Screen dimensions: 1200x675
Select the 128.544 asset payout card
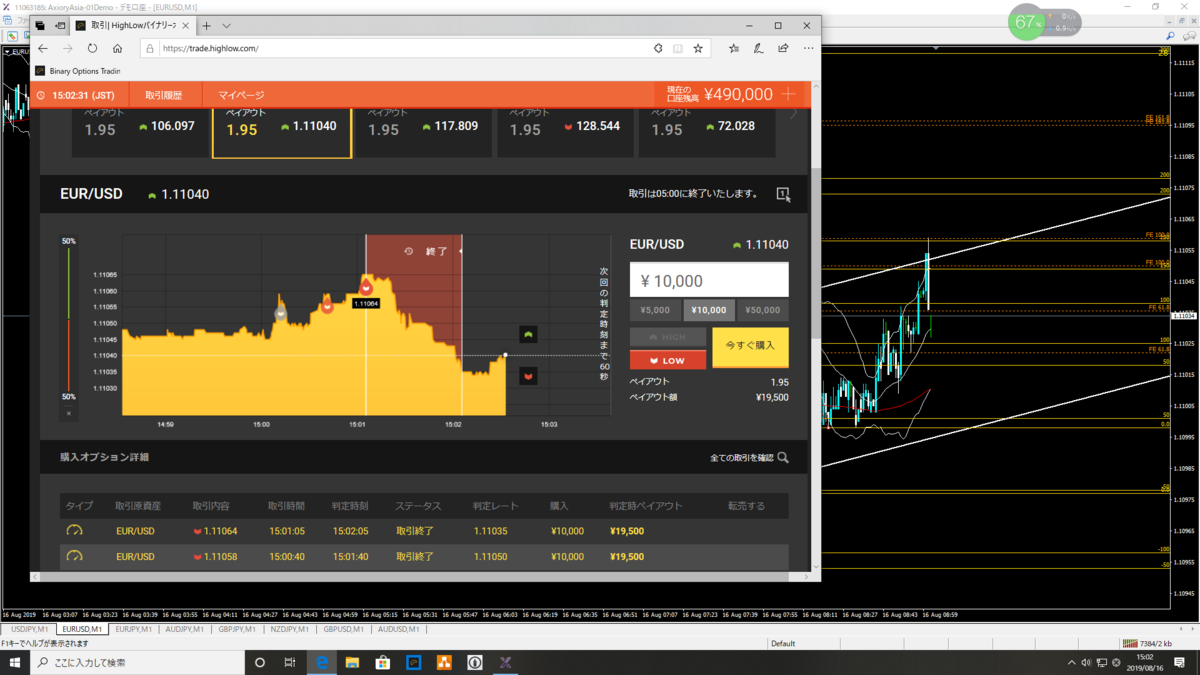click(566, 130)
